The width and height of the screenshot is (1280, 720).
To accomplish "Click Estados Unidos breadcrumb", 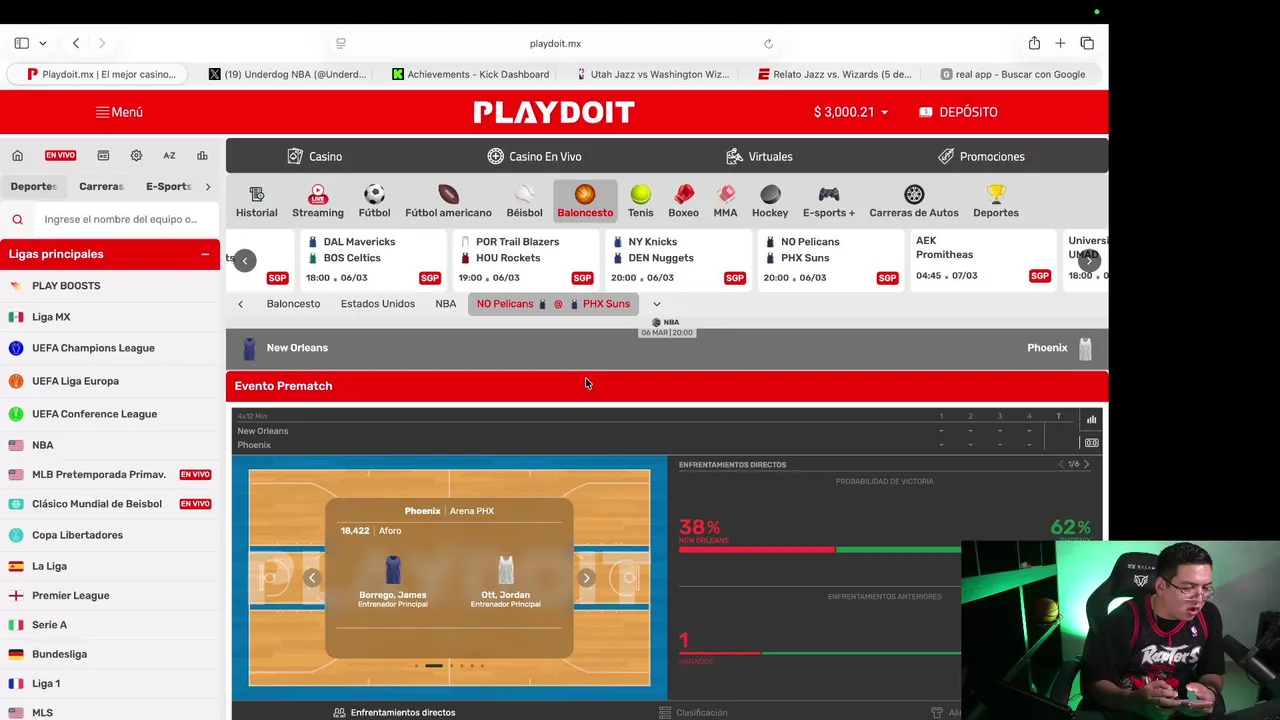I will pos(377,304).
